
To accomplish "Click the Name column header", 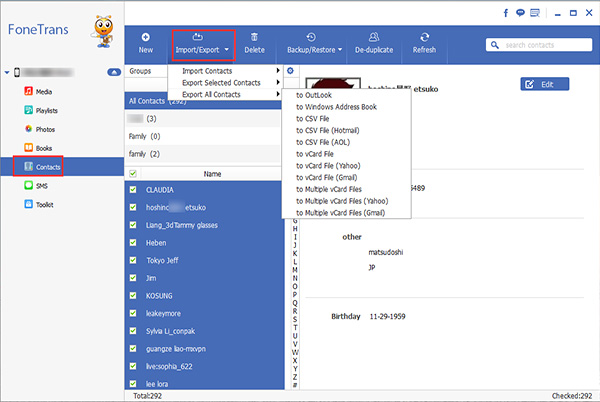I will pos(212,174).
